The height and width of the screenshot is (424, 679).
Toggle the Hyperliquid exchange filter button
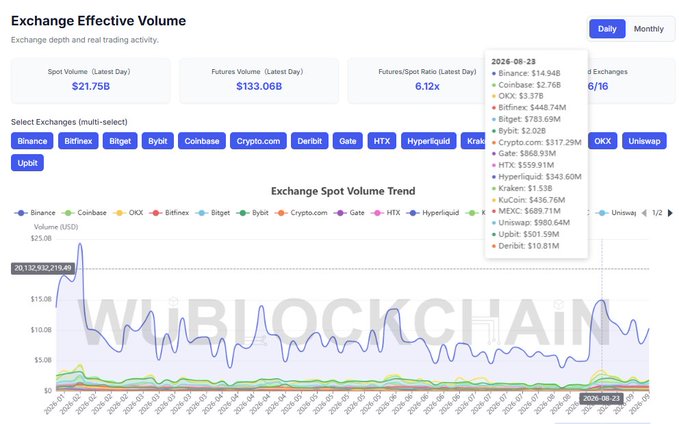pos(429,141)
